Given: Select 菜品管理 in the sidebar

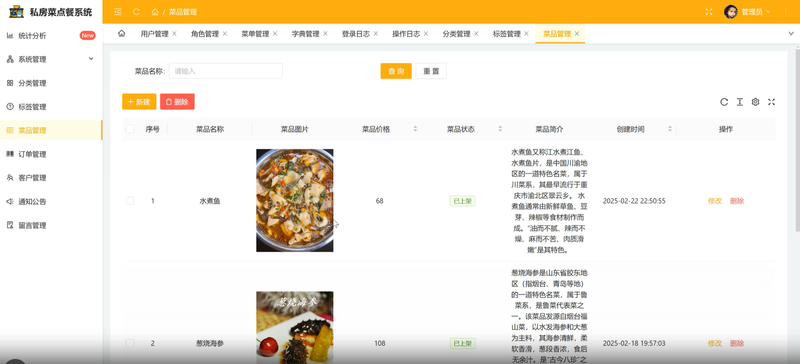Looking at the screenshot, I should click(51, 130).
